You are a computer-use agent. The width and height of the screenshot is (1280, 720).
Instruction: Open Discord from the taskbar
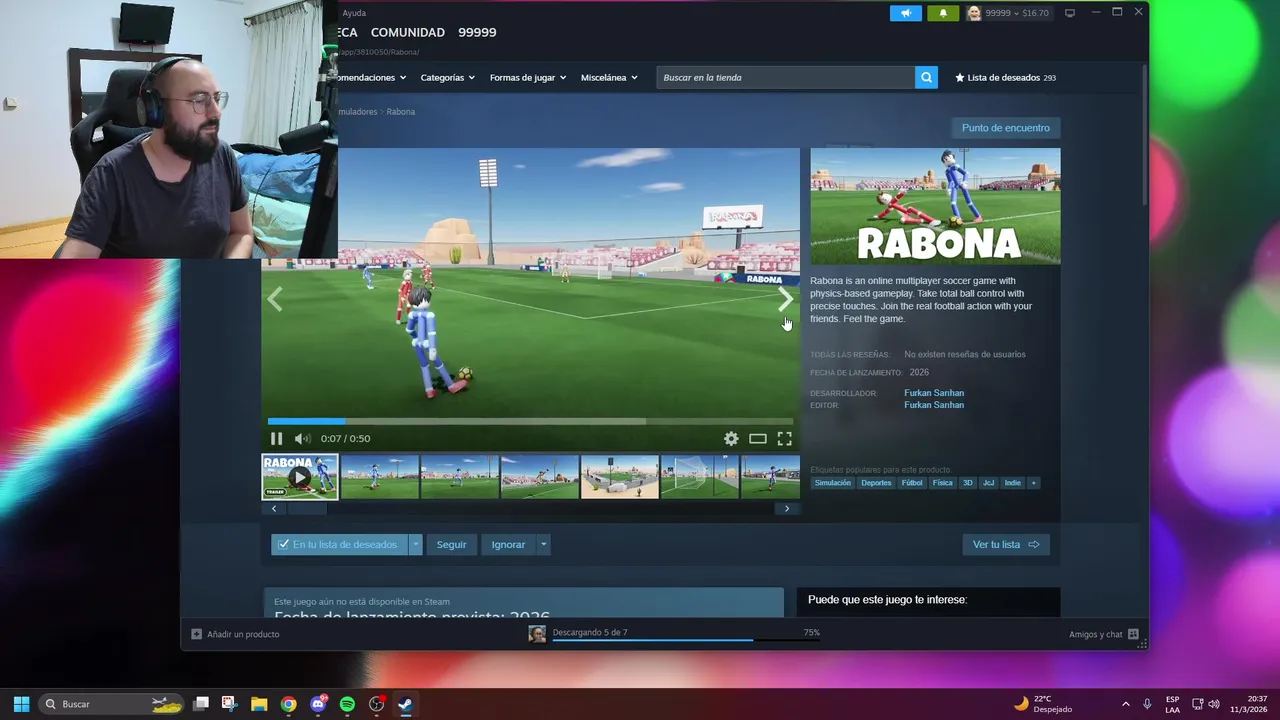pos(318,704)
